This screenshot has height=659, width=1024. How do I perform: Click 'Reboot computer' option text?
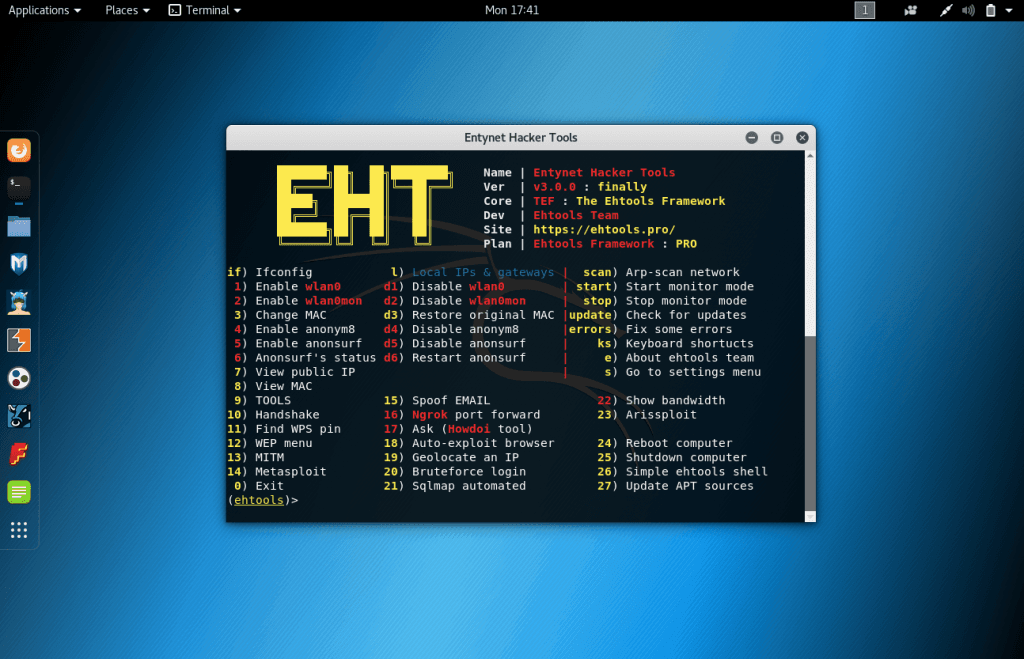pyautogui.click(x=679, y=443)
